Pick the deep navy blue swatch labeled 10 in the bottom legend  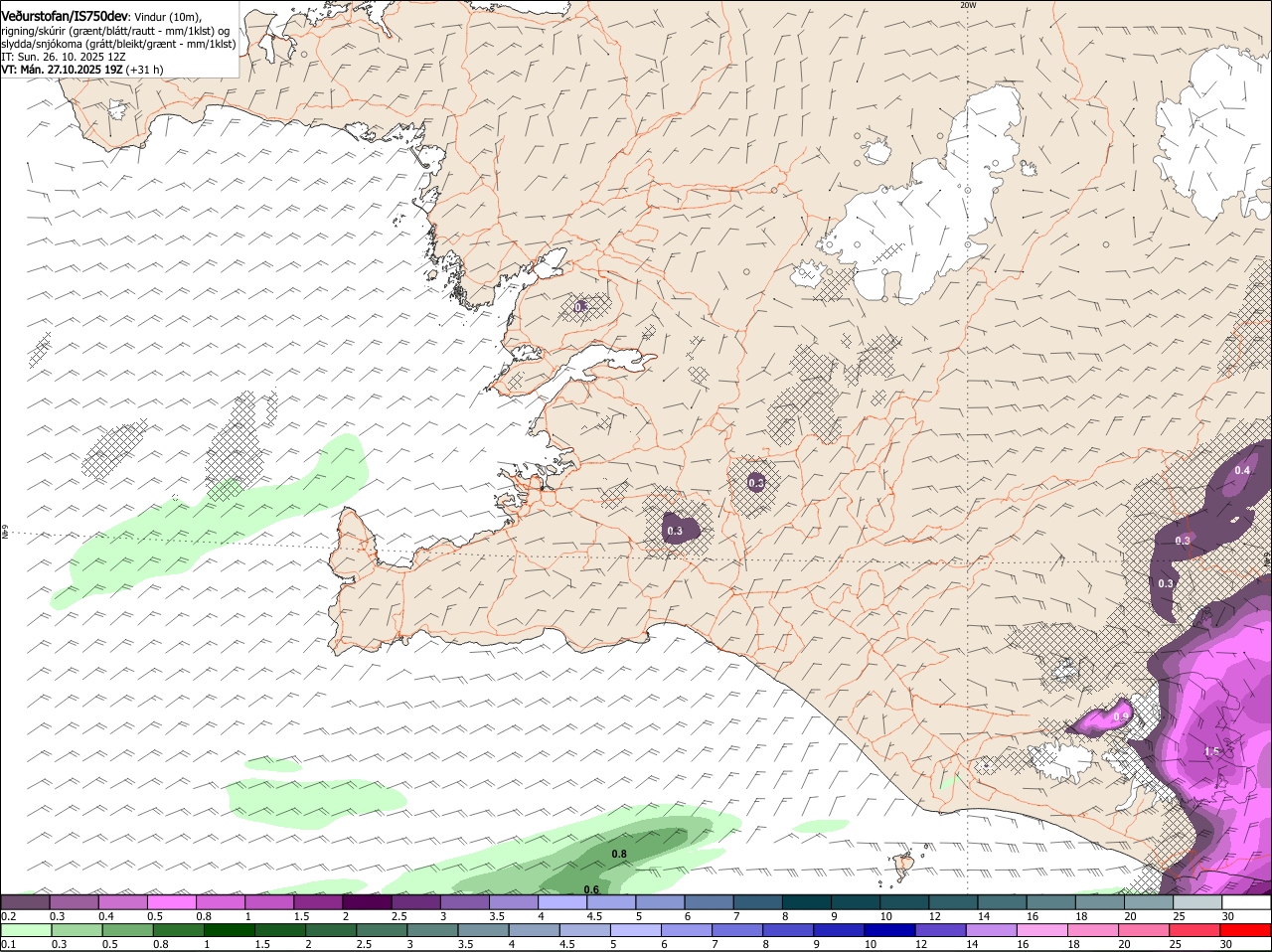point(889,930)
